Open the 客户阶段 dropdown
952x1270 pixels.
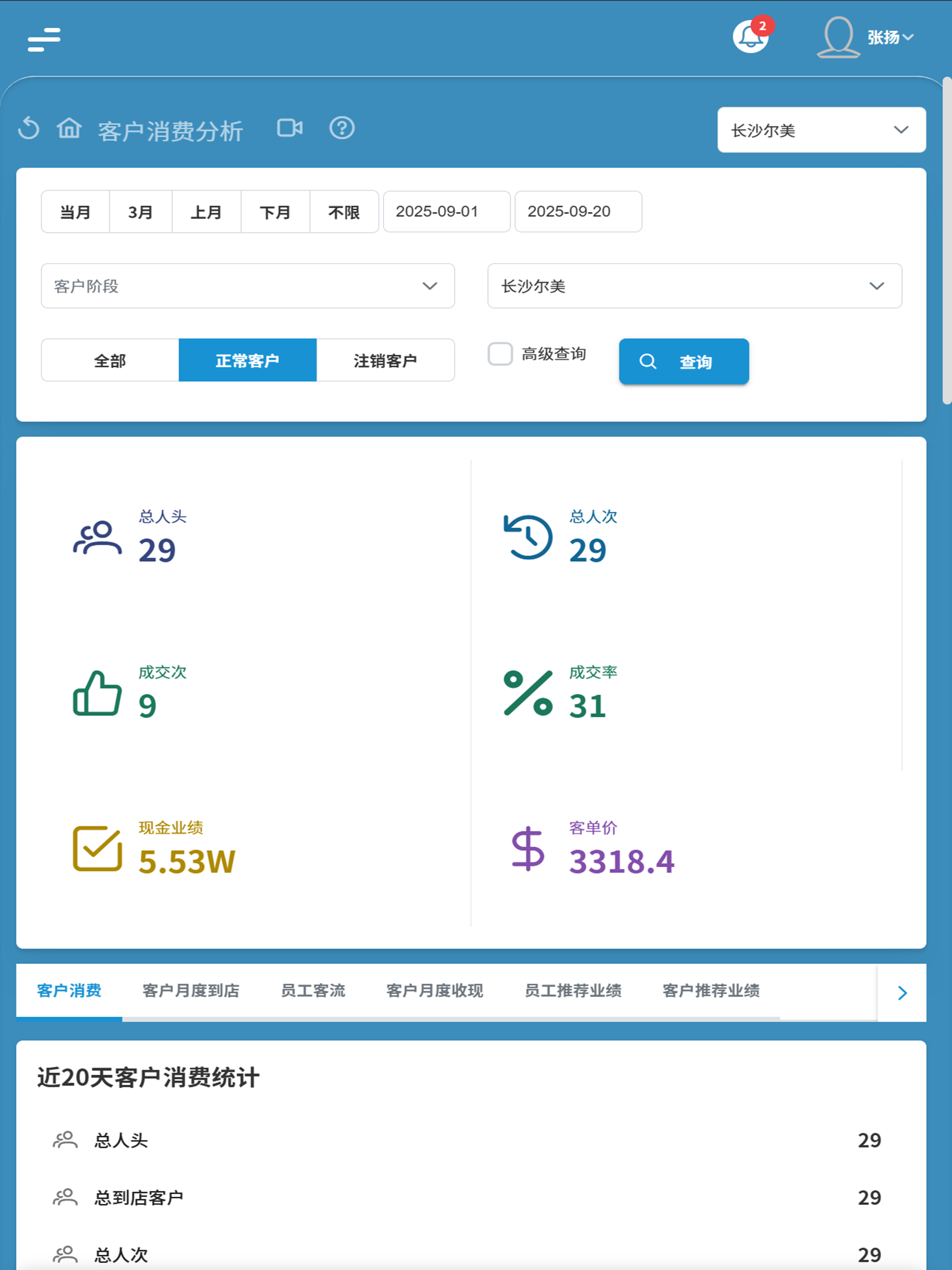pyautogui.click(x=248, y=286)
